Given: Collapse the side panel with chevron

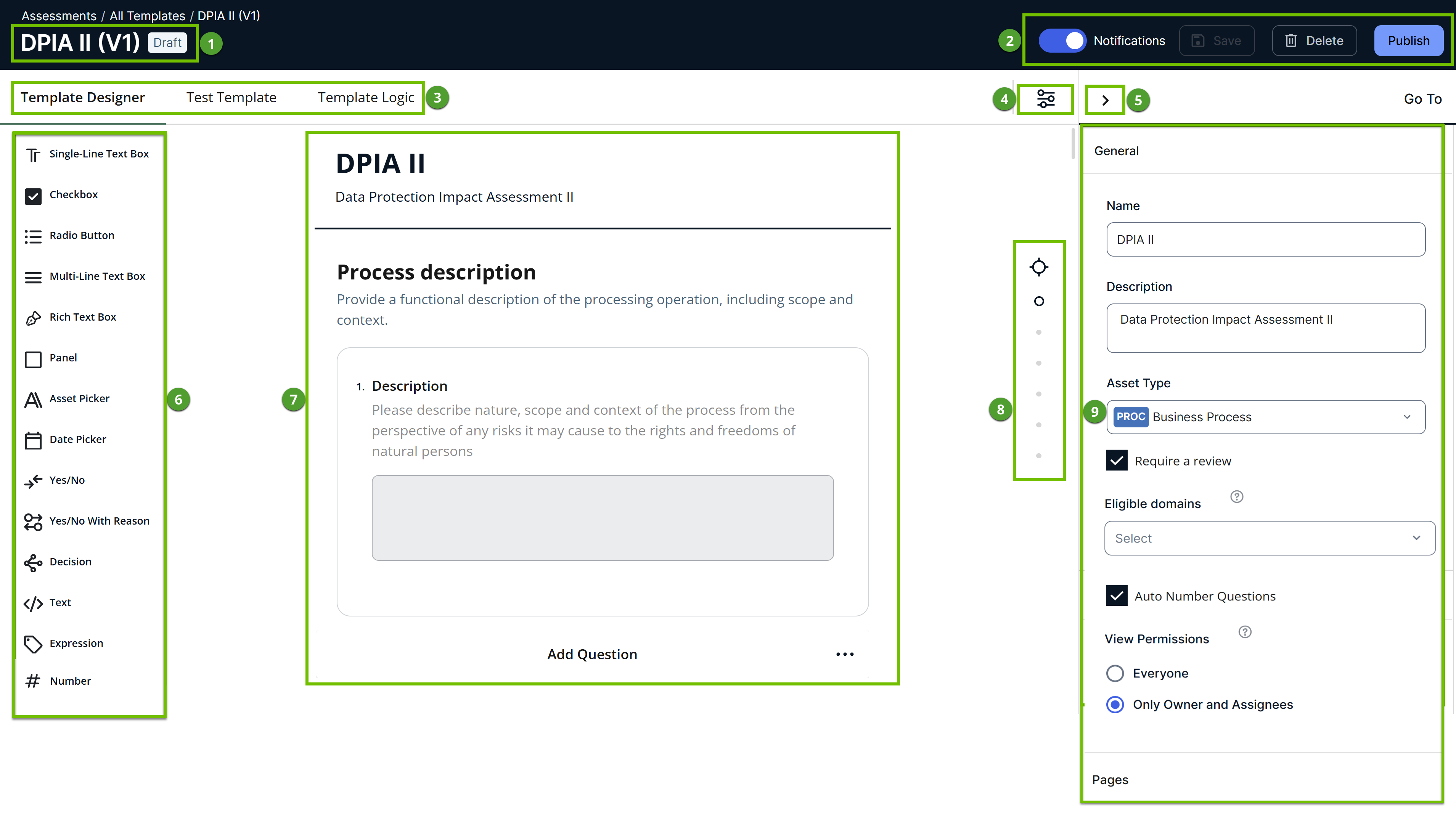Looking at the screenshot, I should pos(1105,100).
